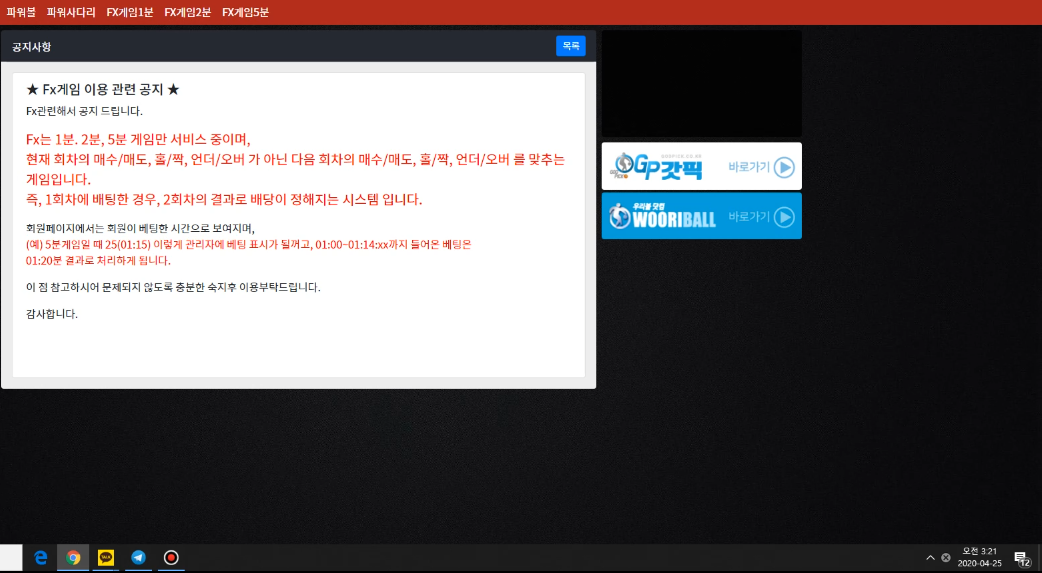Open the screen recorder taskbar icon
This screenshot has height=573, width=1042.
[x=171, y=558]
